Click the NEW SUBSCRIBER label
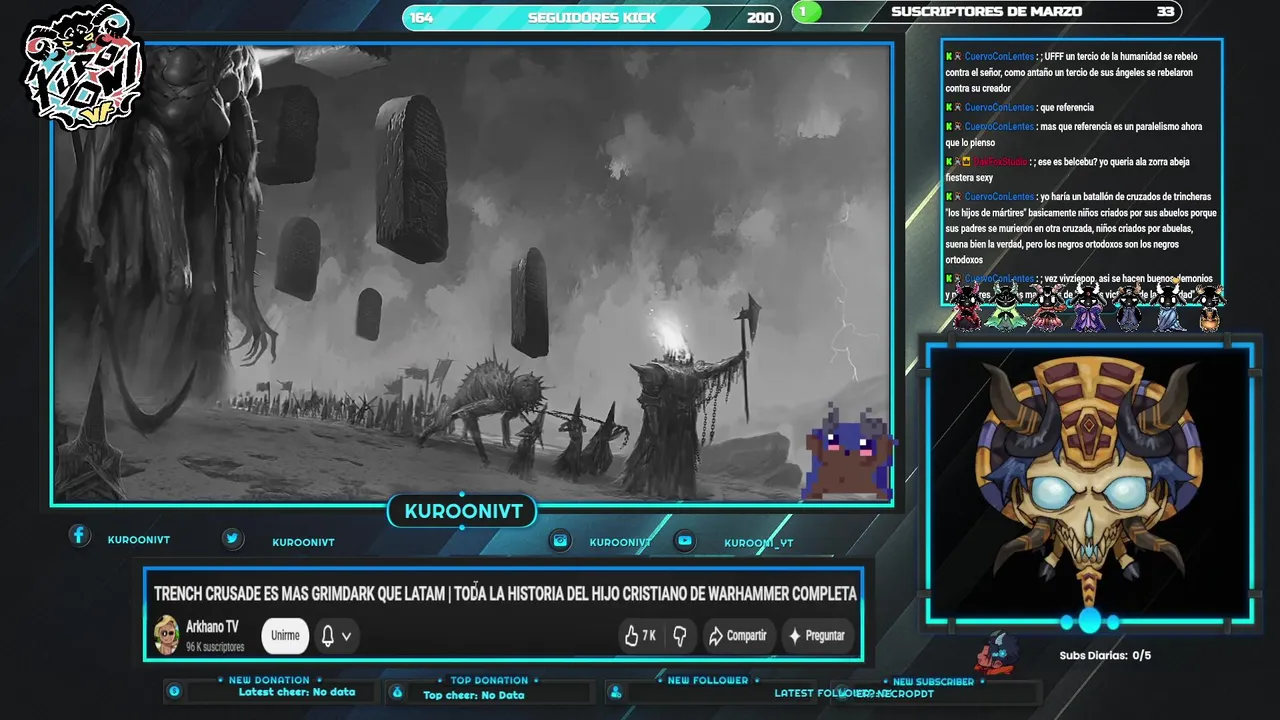The width and height of the screenshot is (1280, 720). (933, 682)
